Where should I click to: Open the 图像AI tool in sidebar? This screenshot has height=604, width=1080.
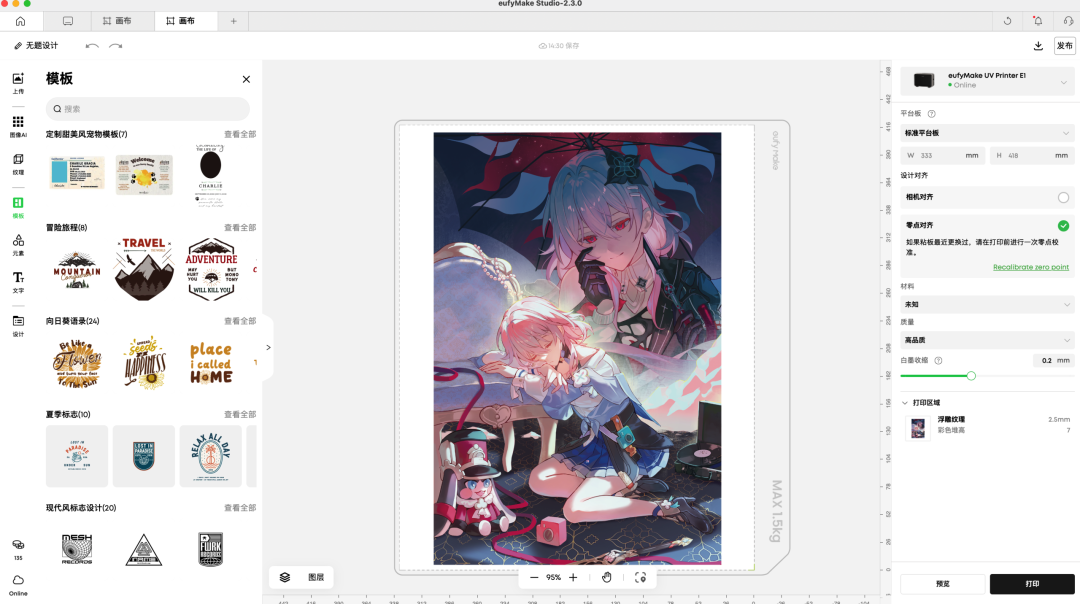pyautogui.click(x=18, y=125)
